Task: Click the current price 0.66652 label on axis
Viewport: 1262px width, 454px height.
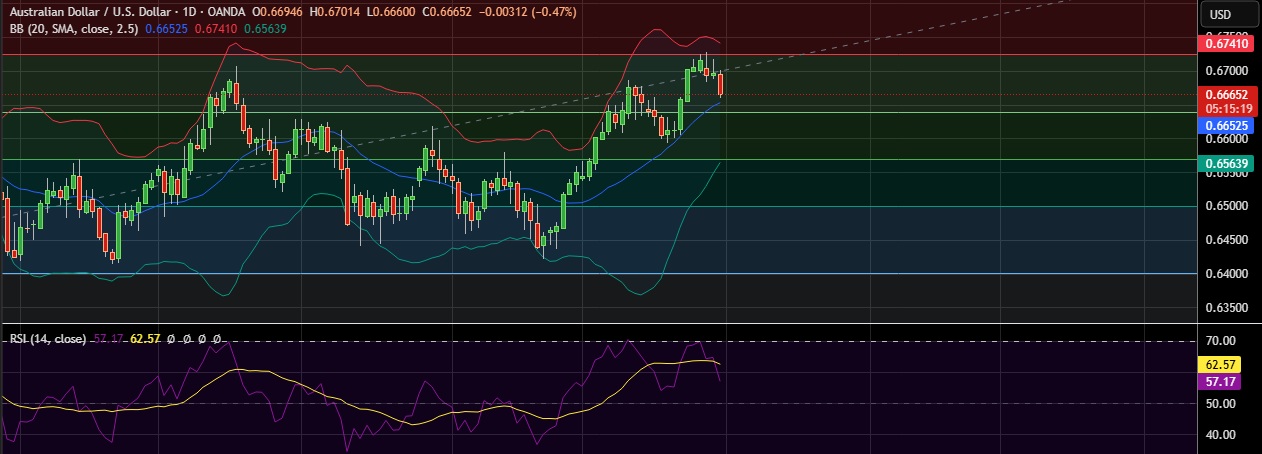Action: click(x=1224, y=94)
